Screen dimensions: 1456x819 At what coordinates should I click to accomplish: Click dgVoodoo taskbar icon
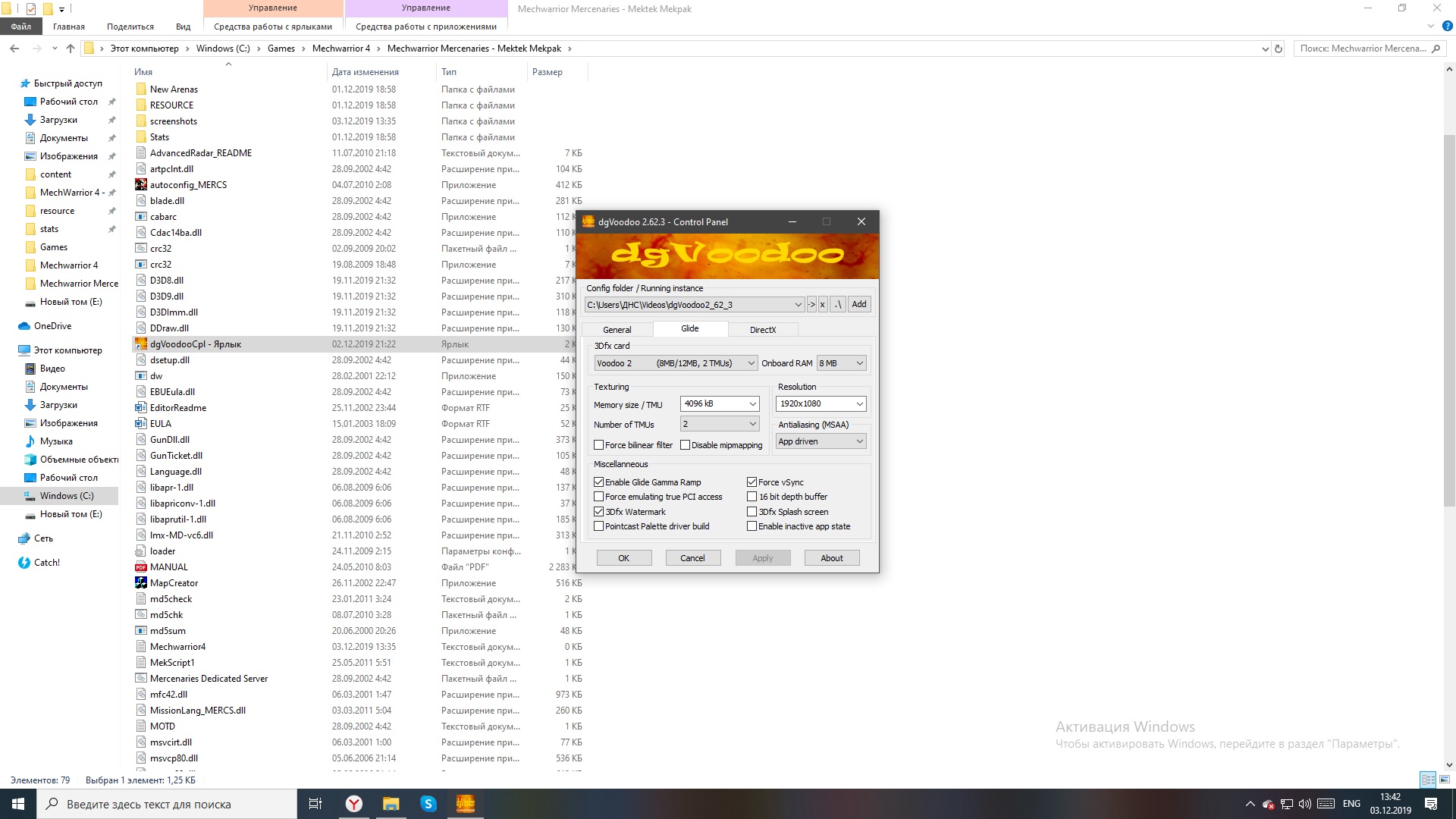466,804
